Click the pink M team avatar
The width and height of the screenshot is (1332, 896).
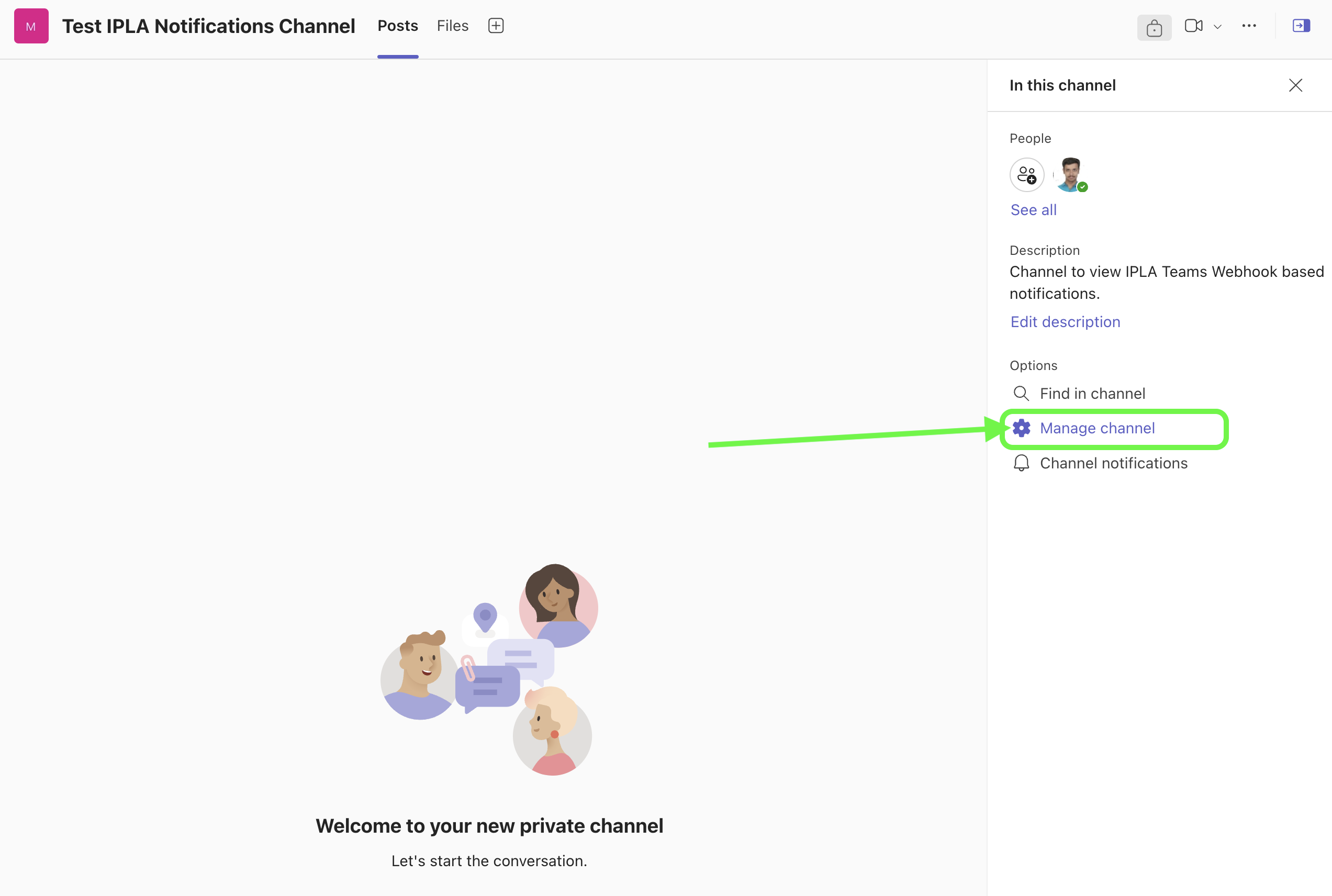pyautogui.click(x=31, y=26)
